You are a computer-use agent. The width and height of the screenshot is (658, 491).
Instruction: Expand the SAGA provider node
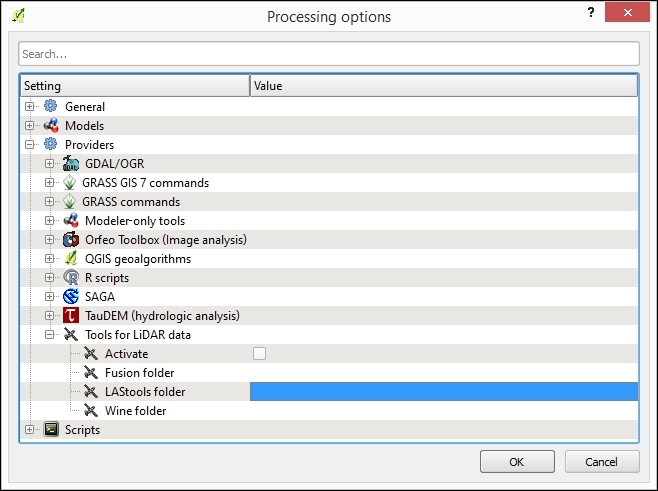click(50, 296)
